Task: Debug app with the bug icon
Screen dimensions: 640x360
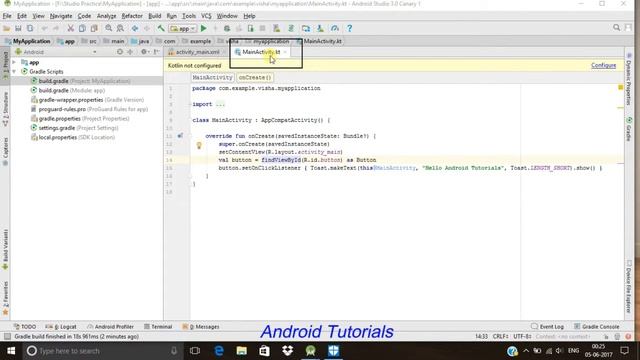Action: pyautogui.click(x=227, y=29)
